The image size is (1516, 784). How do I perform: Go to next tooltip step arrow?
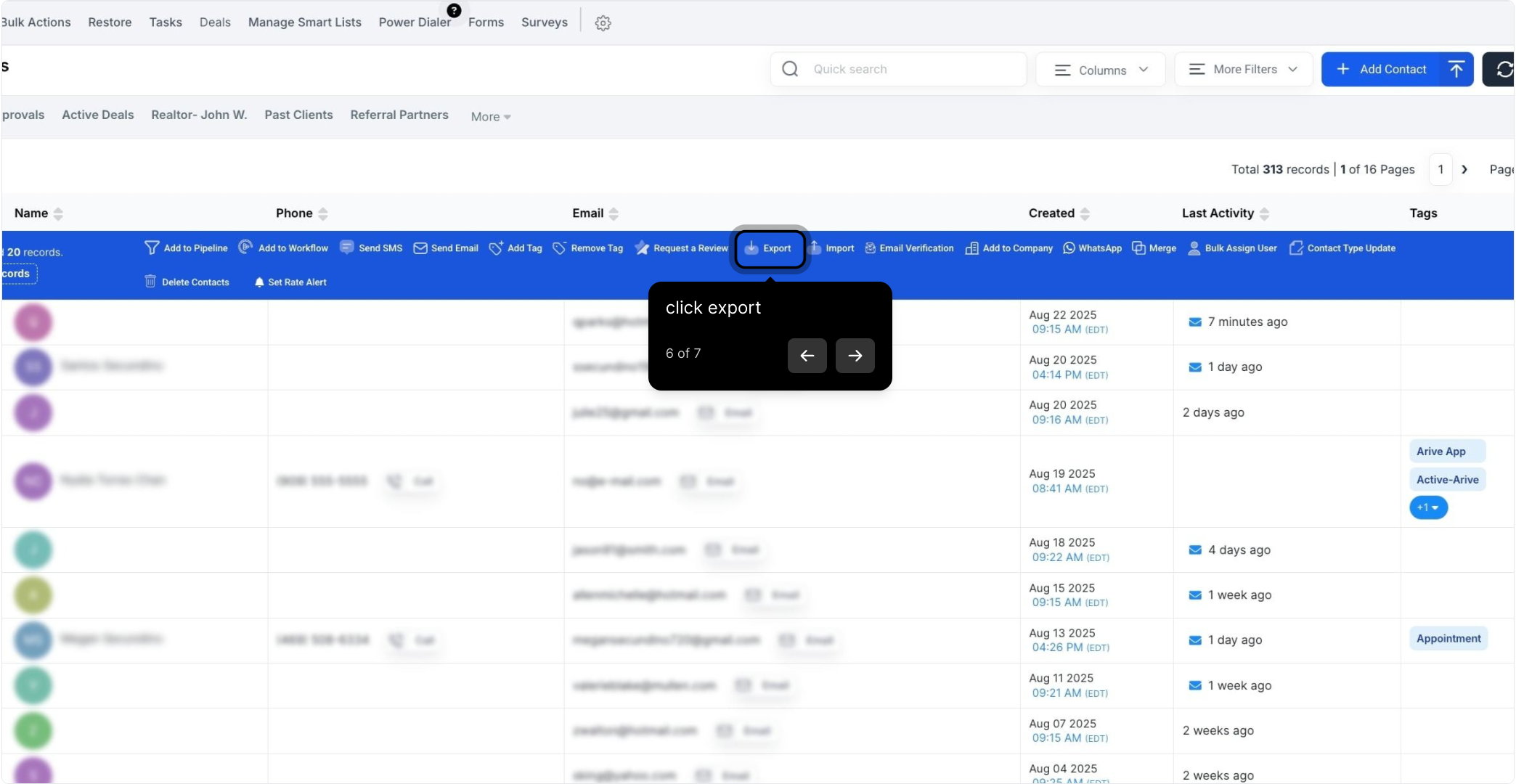[855, 356]
